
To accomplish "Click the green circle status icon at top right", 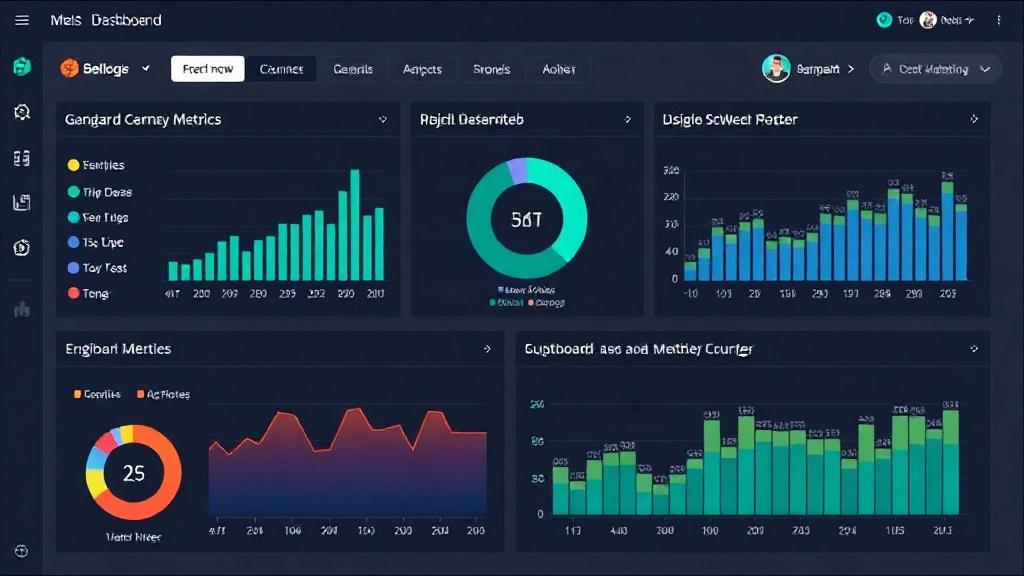I will point(884,20).
